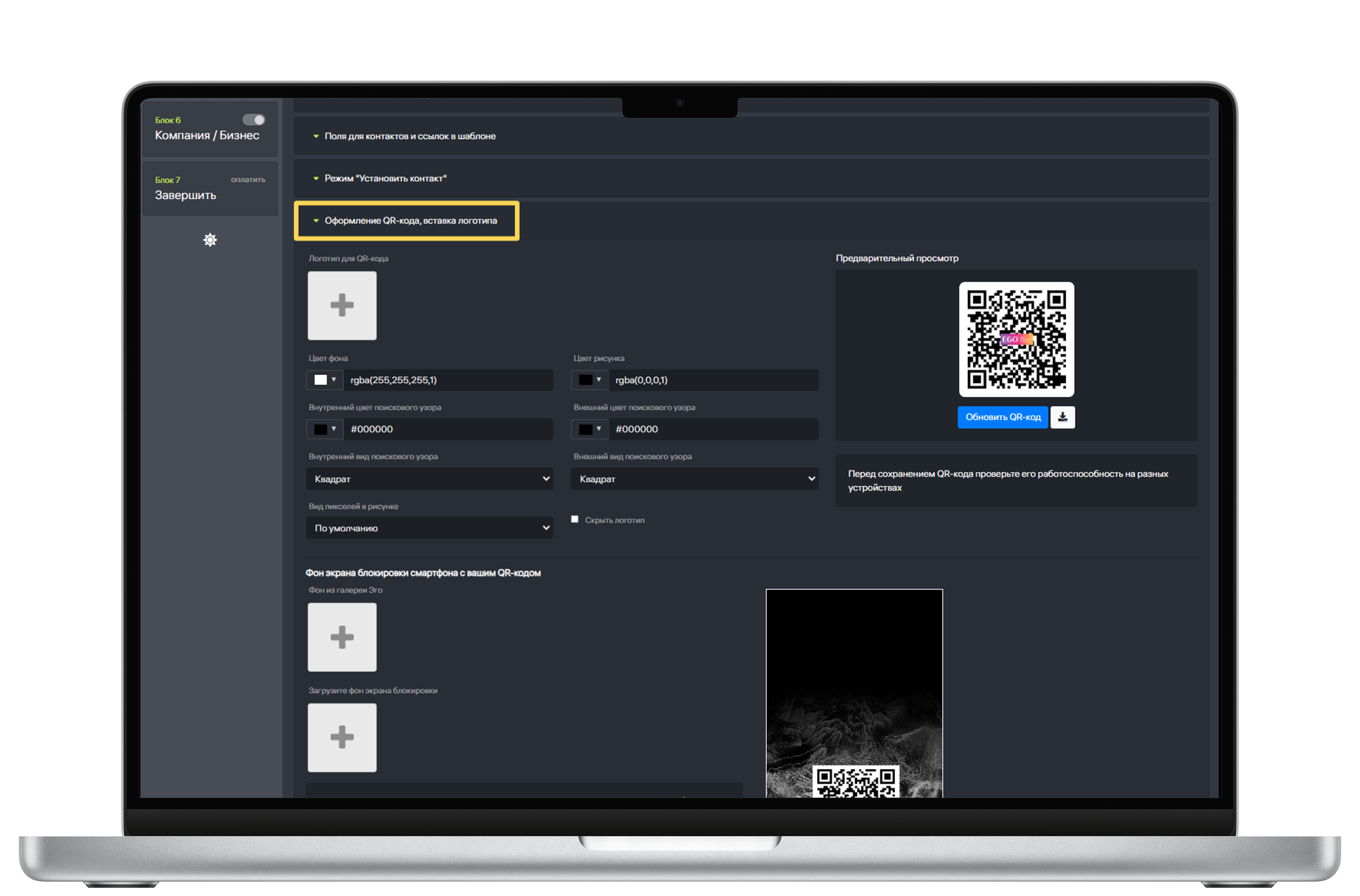Screen dimensions: 1360x896
Task: Open Цвет рисунка color swatch picker
Action: (590, 380)
